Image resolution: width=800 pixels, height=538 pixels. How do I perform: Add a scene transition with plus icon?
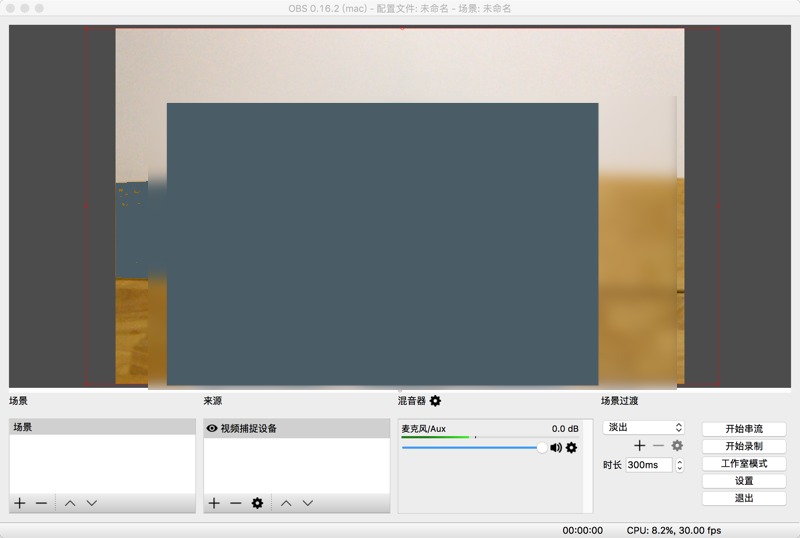(x=639, y=446)
